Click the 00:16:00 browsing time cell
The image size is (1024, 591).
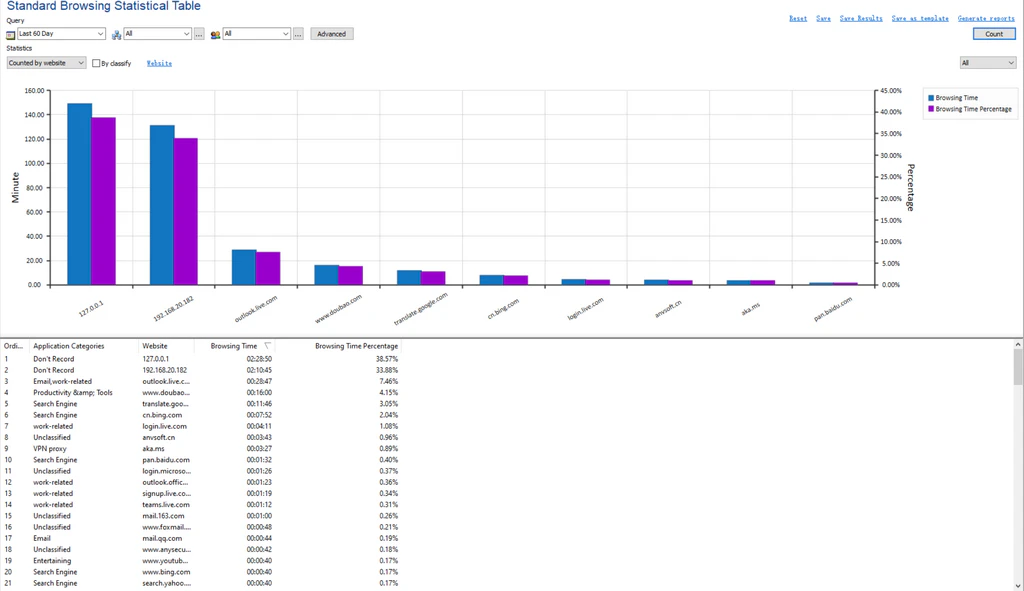click(x=259, y=392)
